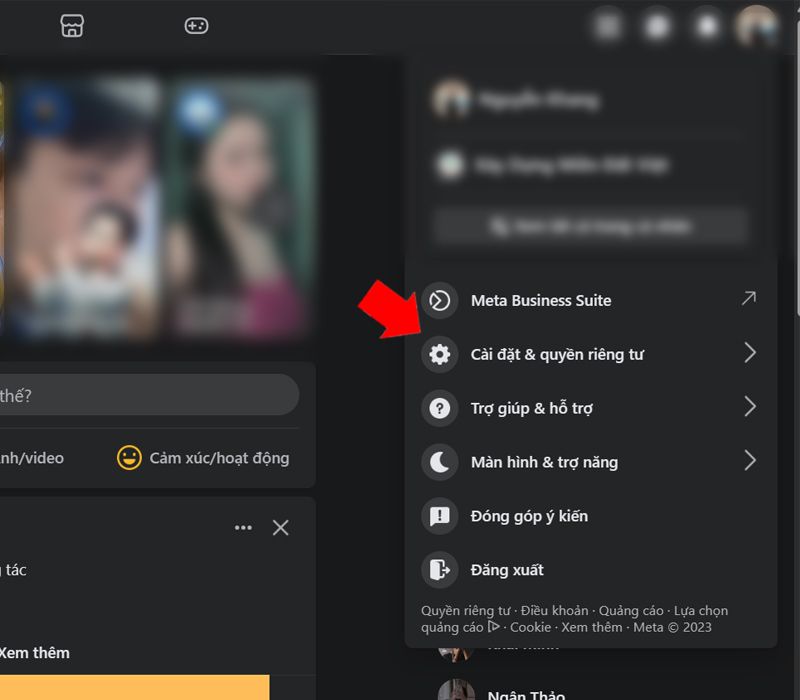
Task: Click the Meta Business Suite icon
Action: tap(439, 300)
